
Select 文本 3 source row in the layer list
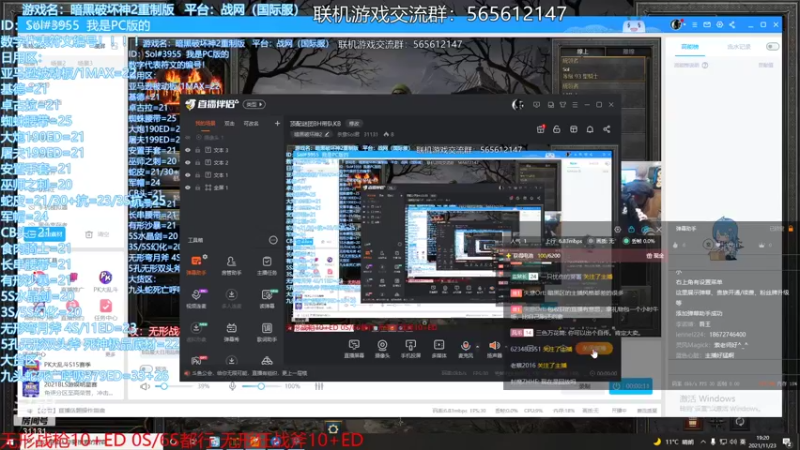pos(232,150)
